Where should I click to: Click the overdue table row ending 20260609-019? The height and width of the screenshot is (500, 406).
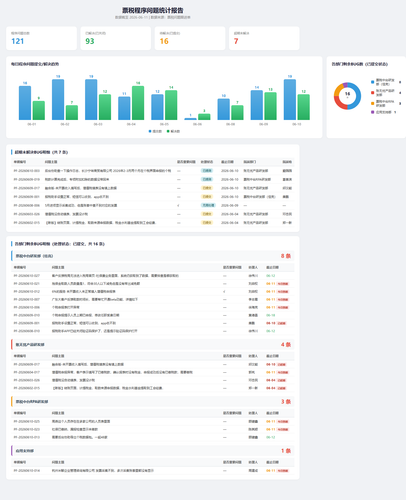point(153,179)
